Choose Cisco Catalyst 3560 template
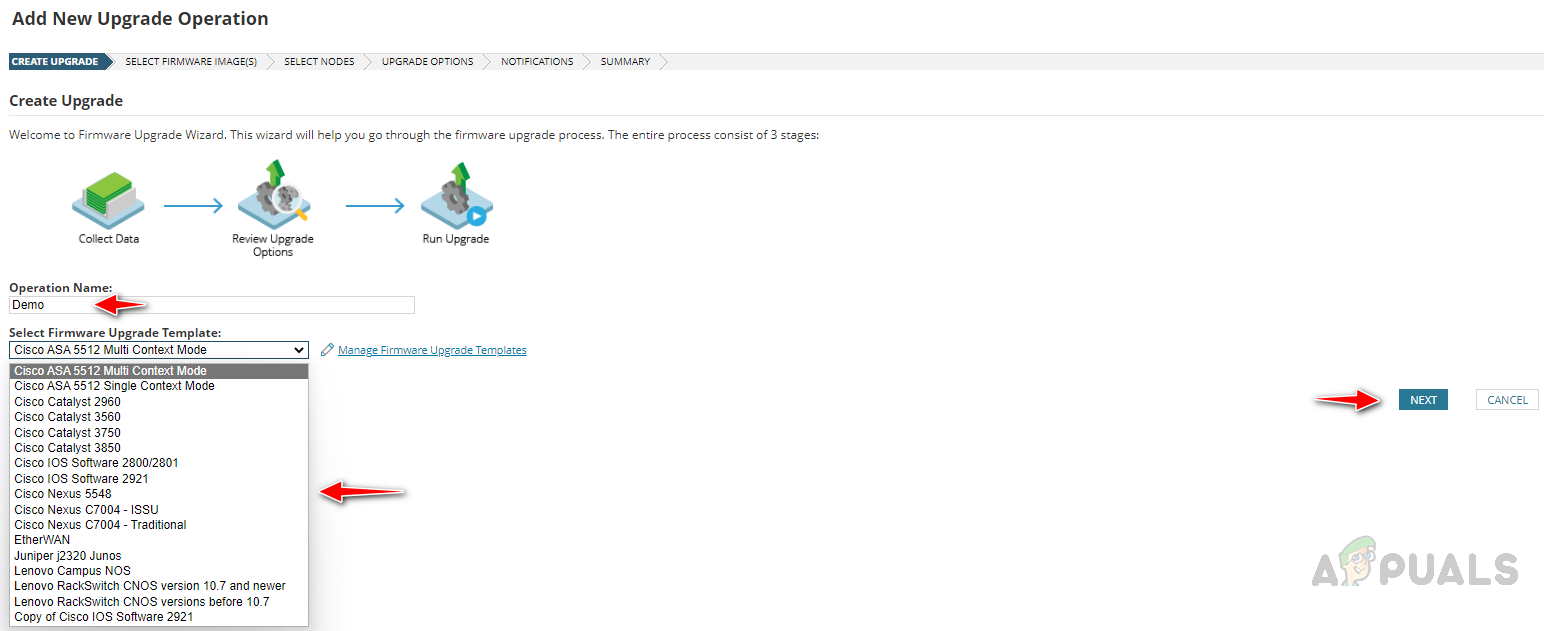 pyautogui.click(x=159, y=417)
